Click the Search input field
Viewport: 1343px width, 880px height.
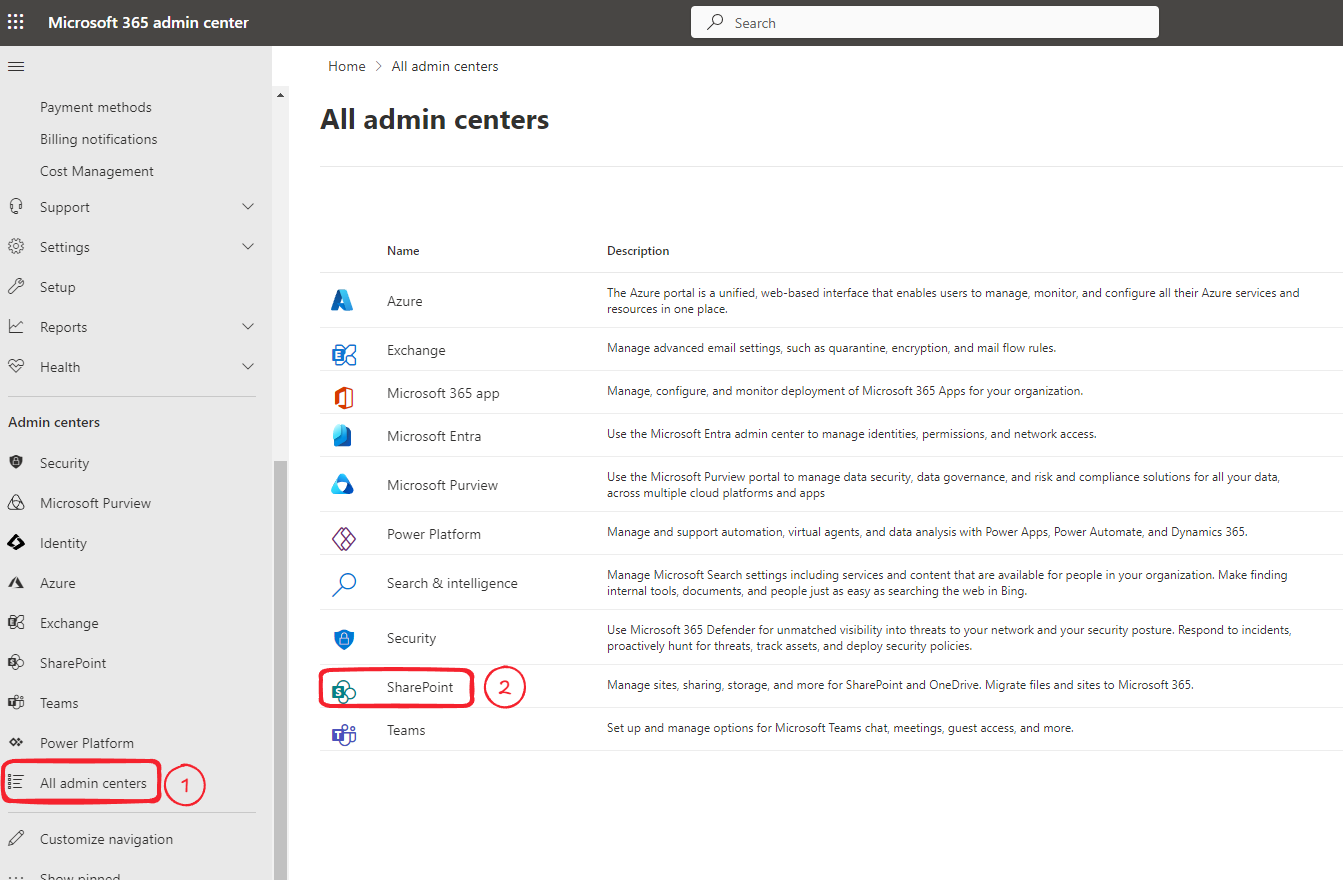(x=924, y=23)
